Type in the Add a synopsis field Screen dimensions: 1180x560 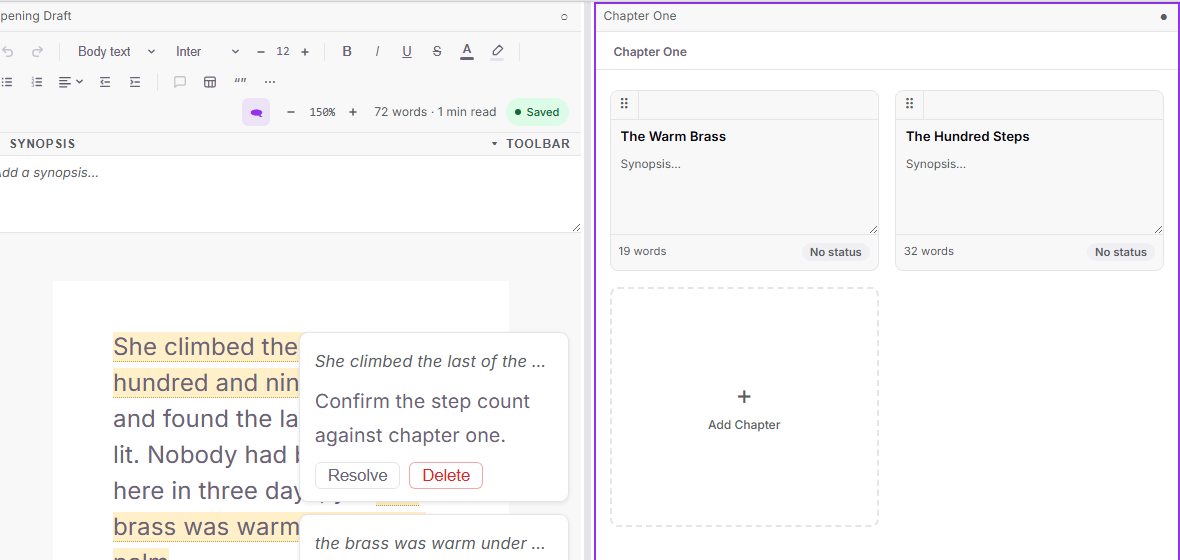[290, 194]
